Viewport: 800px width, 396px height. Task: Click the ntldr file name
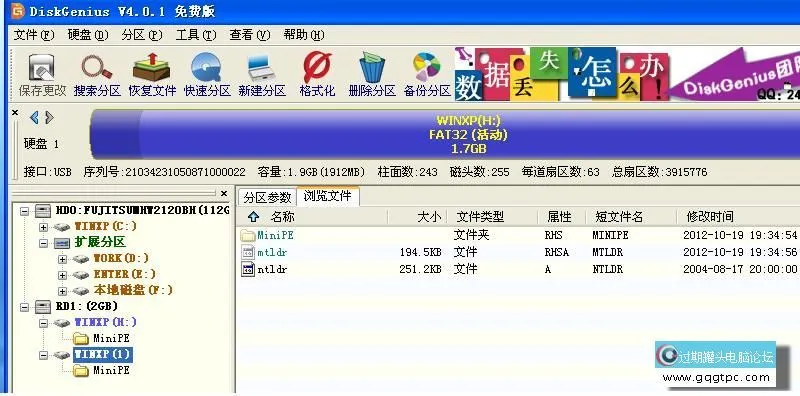click(x=272, y=269)
